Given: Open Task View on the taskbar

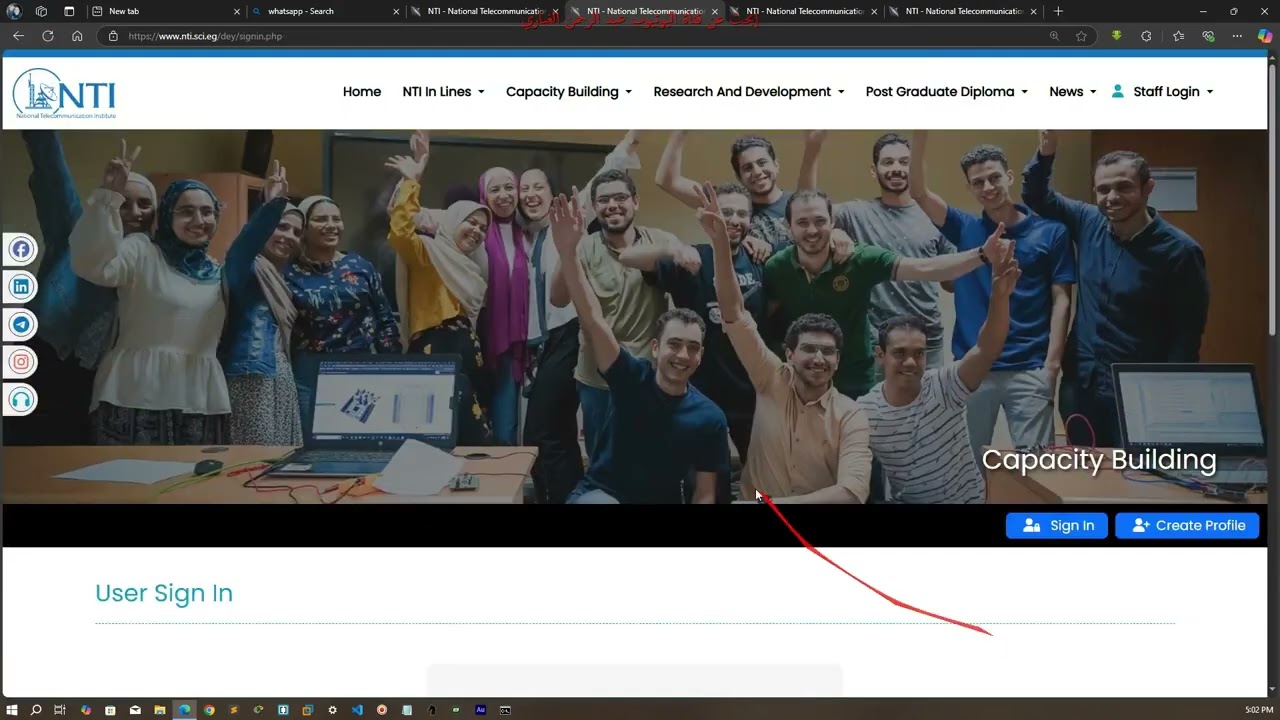Looking at the screenshot, I should pyautogui.click(x=60, y=710).
